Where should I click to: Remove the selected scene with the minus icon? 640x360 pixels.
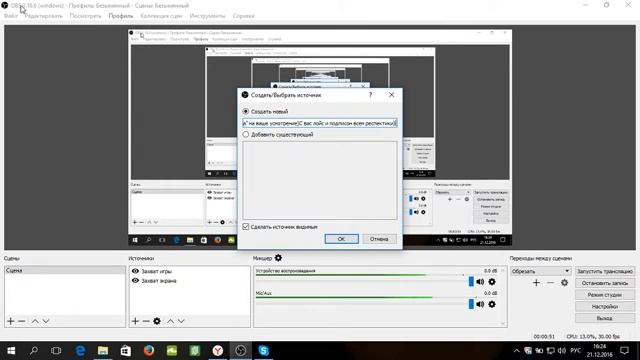[x=22, y=321]
